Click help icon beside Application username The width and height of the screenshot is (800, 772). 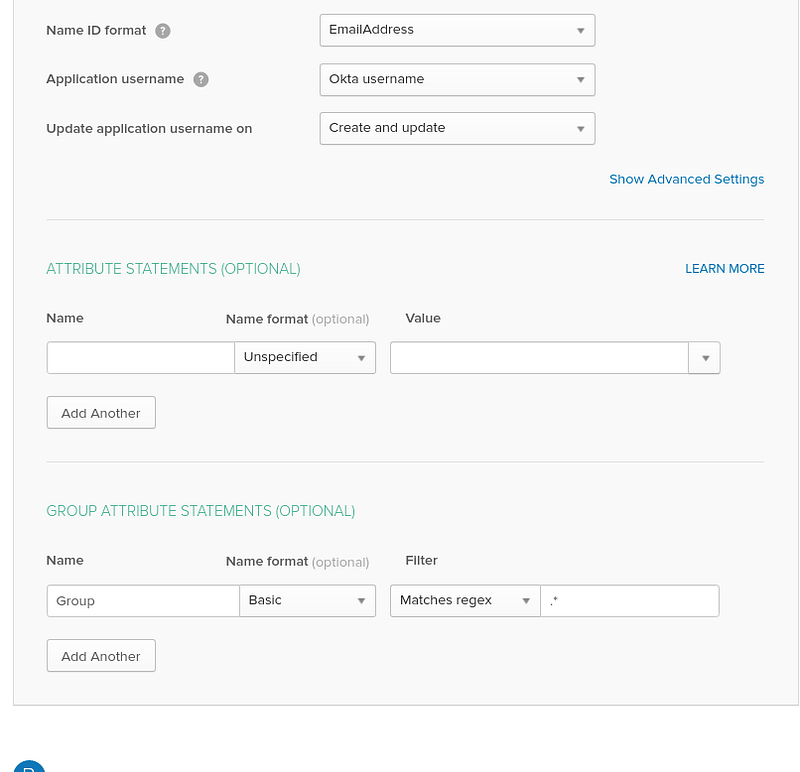[201, 80]
